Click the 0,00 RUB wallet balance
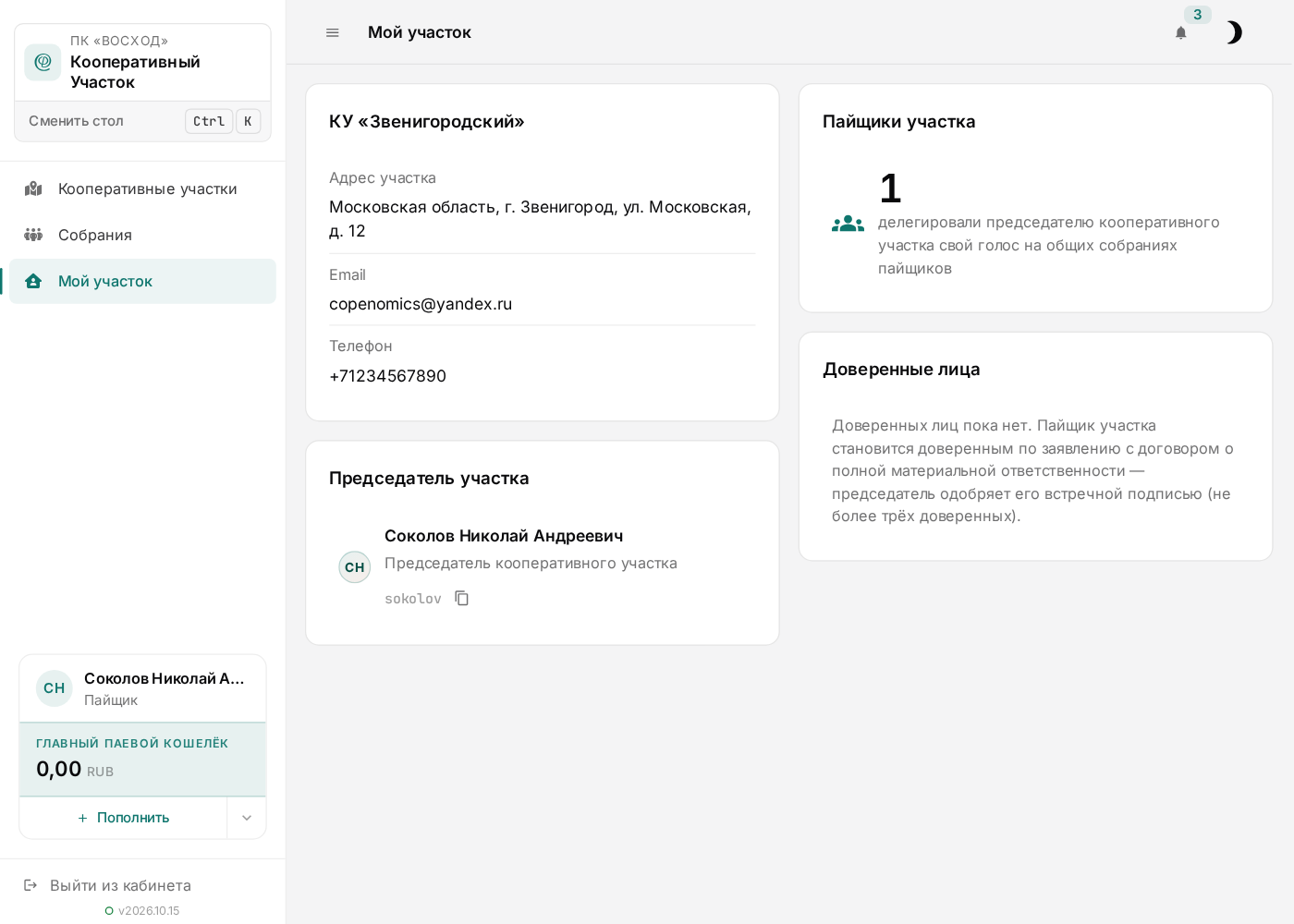1294x924 pixels. coord(75,770)
